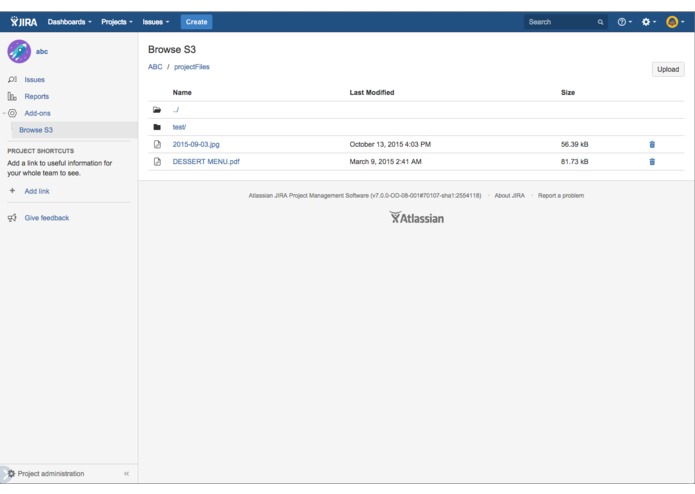Click the Atlassian logo in the footer

click(417, 218)
